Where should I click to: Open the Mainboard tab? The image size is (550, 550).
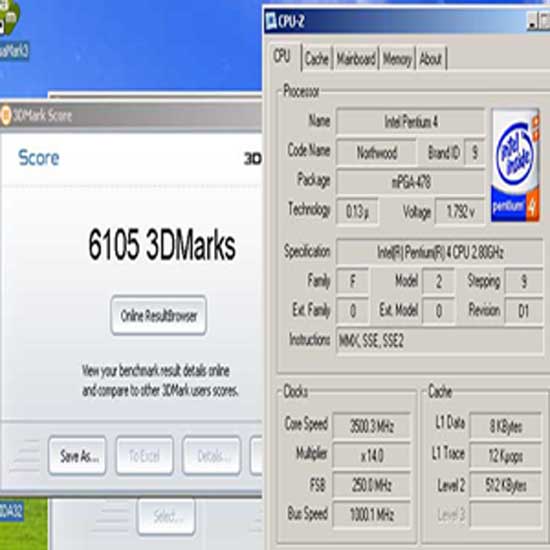(356, 59)
